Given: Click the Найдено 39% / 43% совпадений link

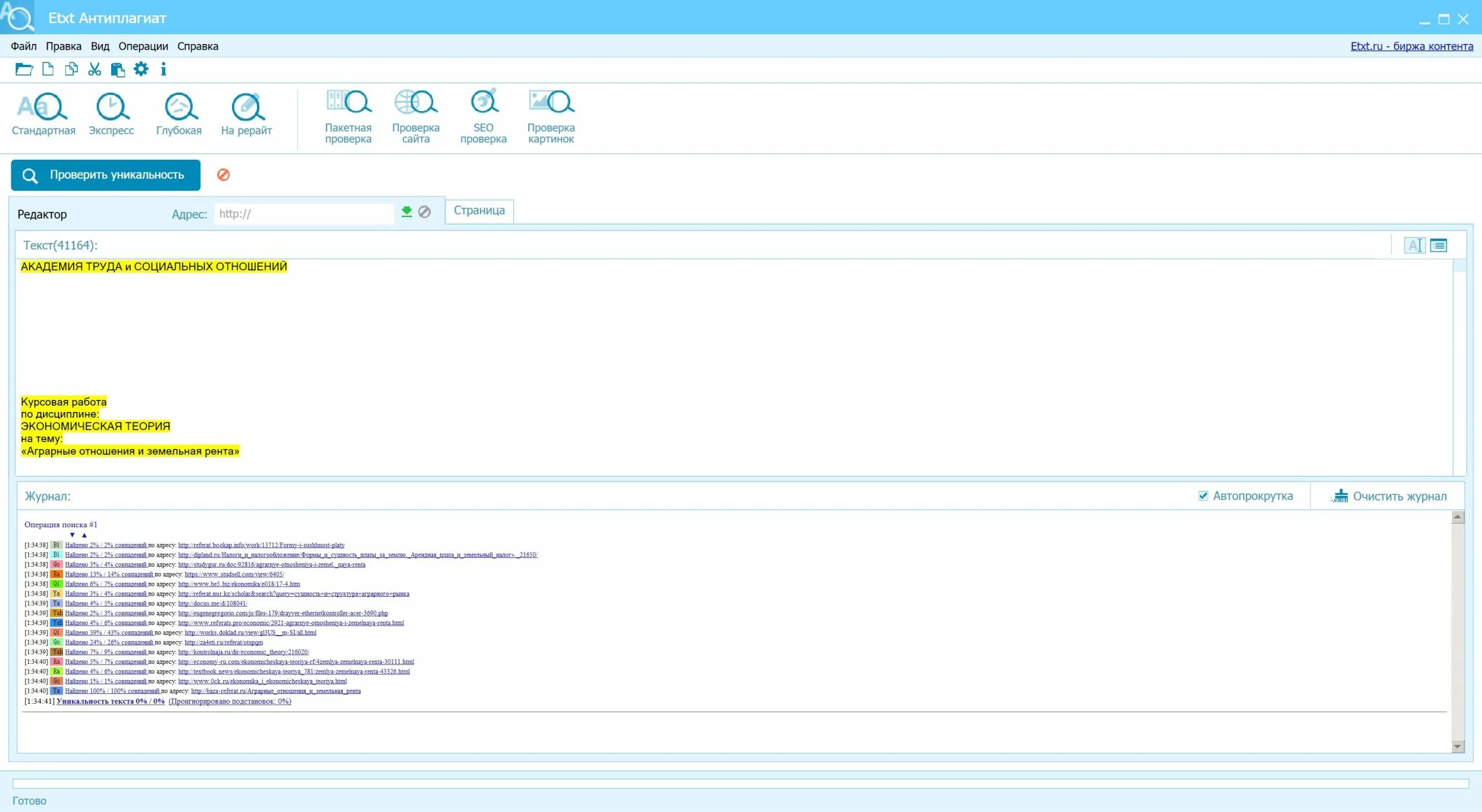Looking at the screenshot, I should 109,633.
